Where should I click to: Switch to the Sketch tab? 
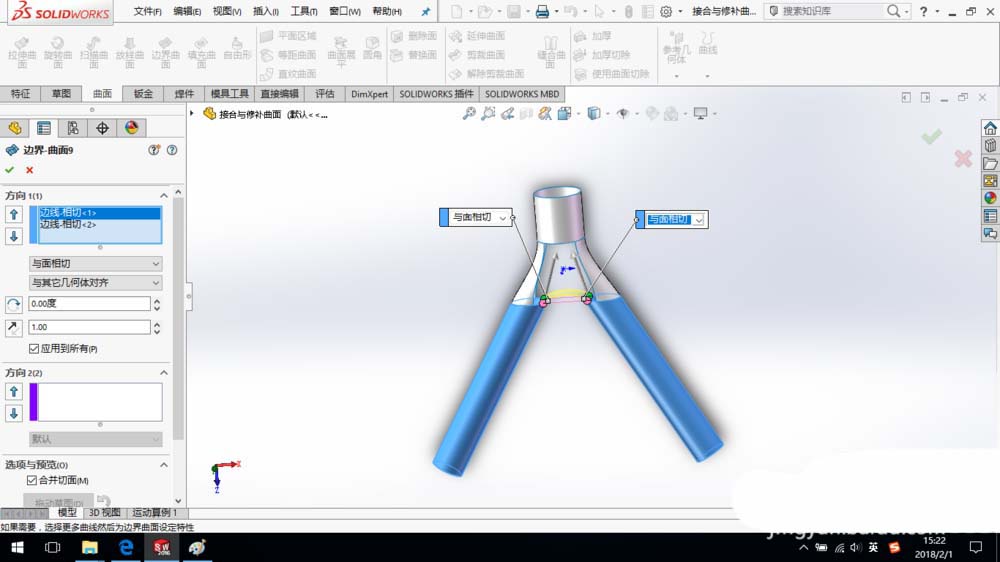point(61,94)
